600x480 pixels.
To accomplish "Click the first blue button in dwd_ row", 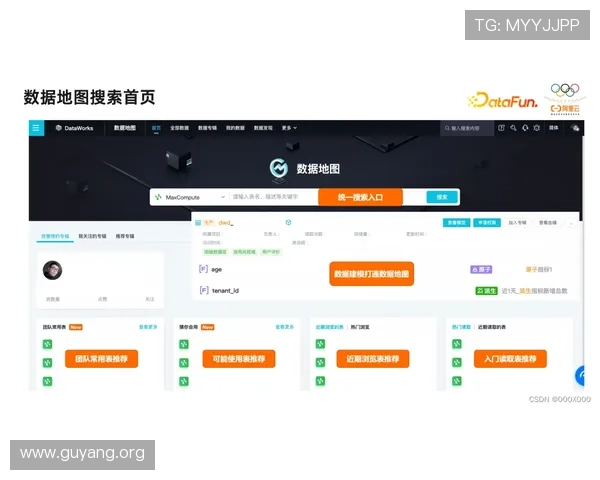I will (x=457, y=223).
